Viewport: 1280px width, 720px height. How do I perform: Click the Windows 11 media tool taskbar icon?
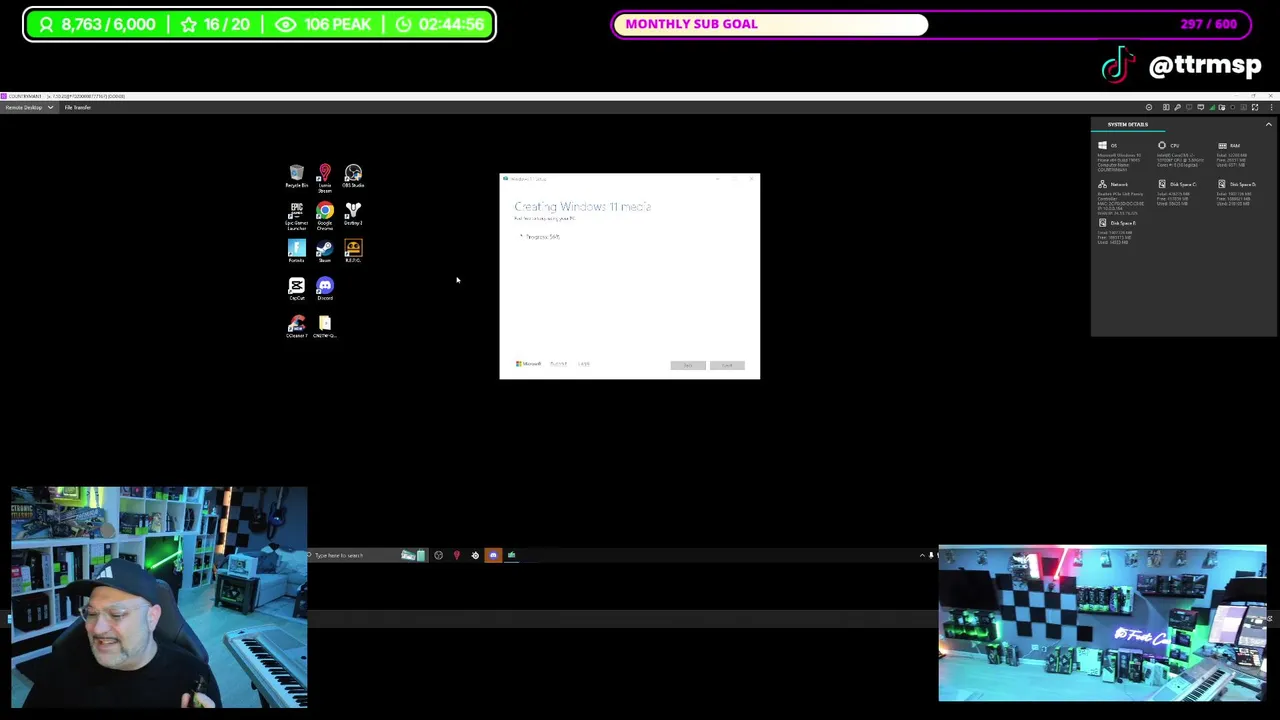(x=512, y=555)
